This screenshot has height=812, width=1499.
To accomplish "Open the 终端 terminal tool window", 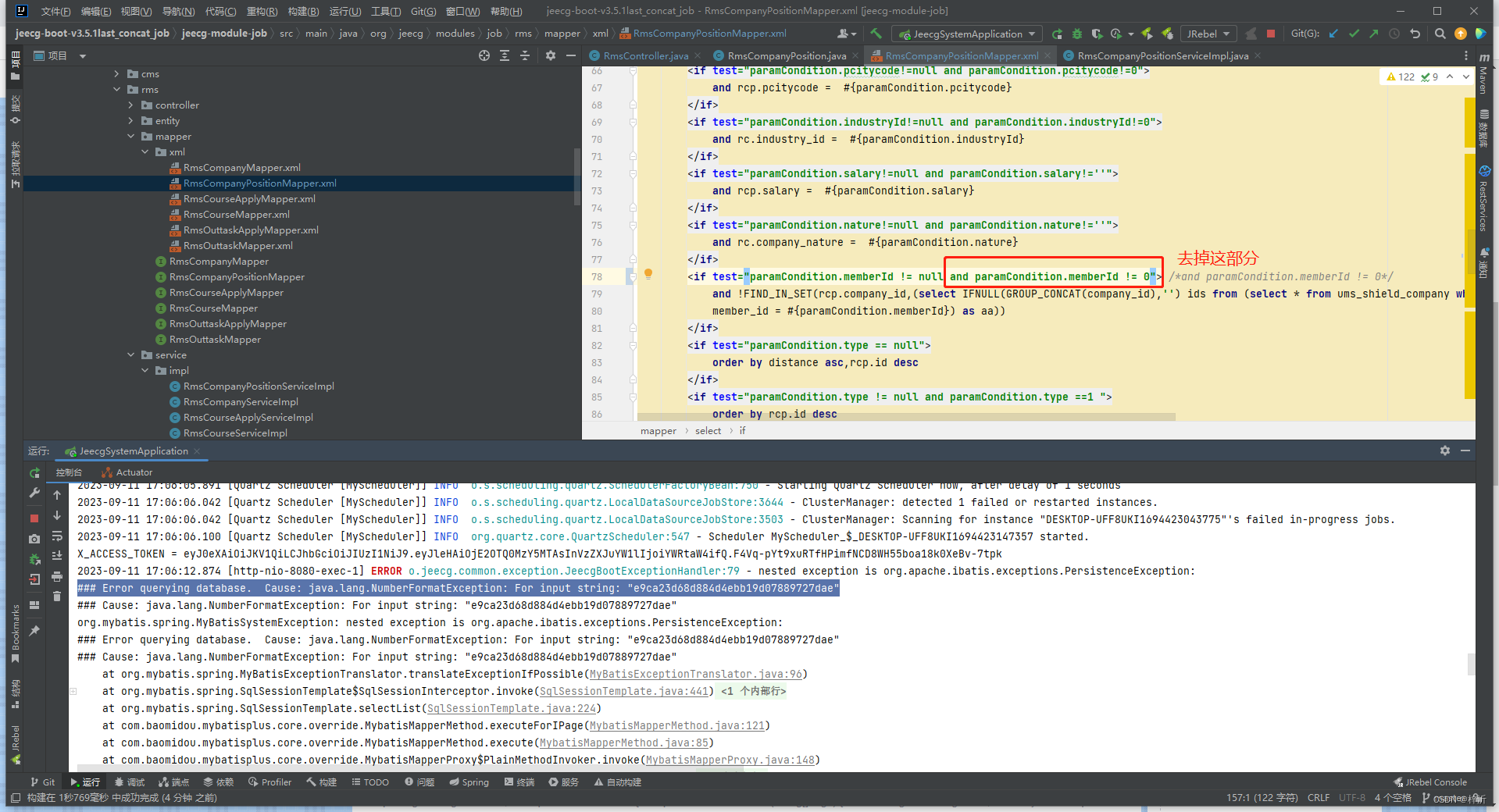I will click(519, 782).
